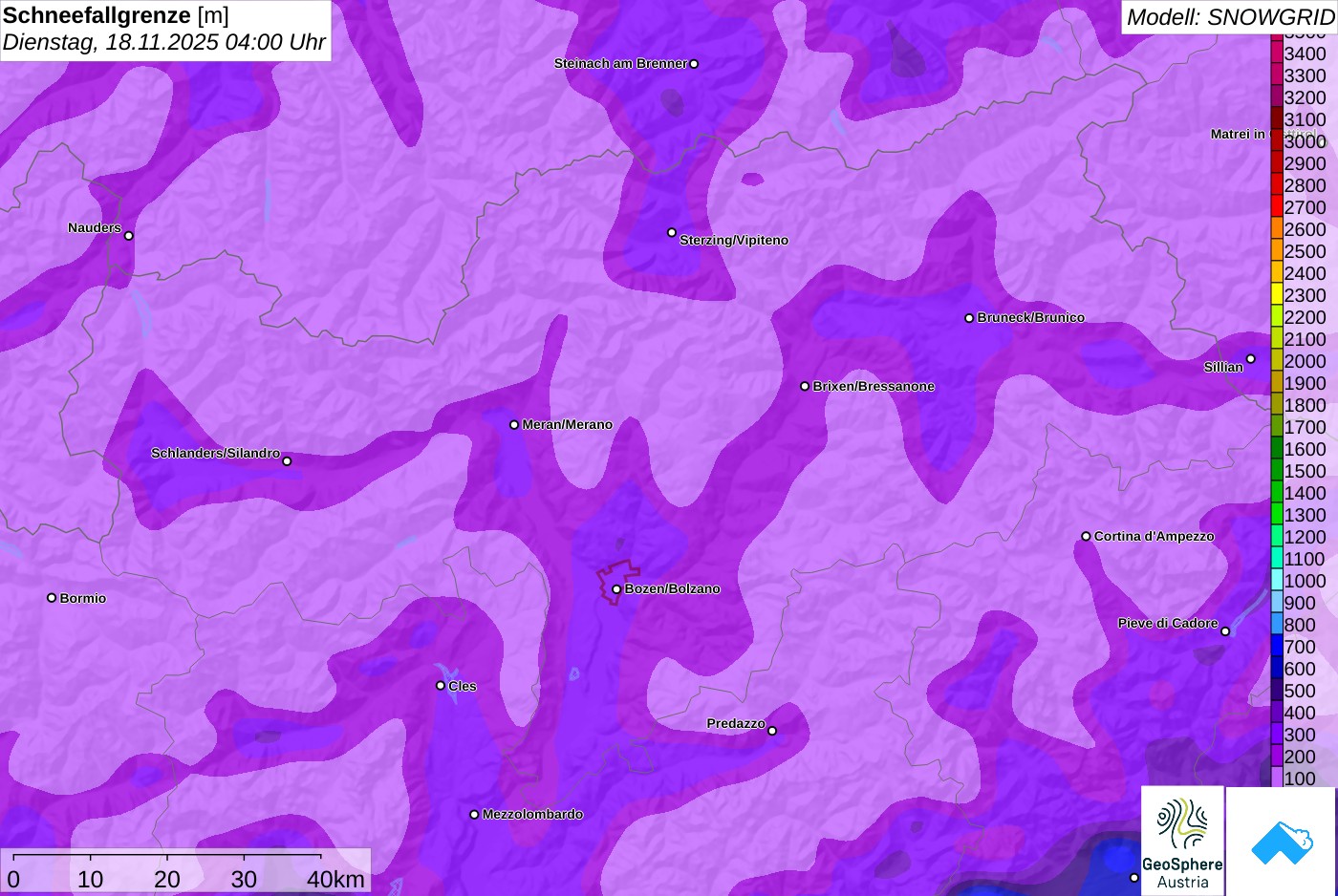Click the Sterzing/Vipiteno marker dot
This screenshot has height=896, width=1338.
coord(672,232)
